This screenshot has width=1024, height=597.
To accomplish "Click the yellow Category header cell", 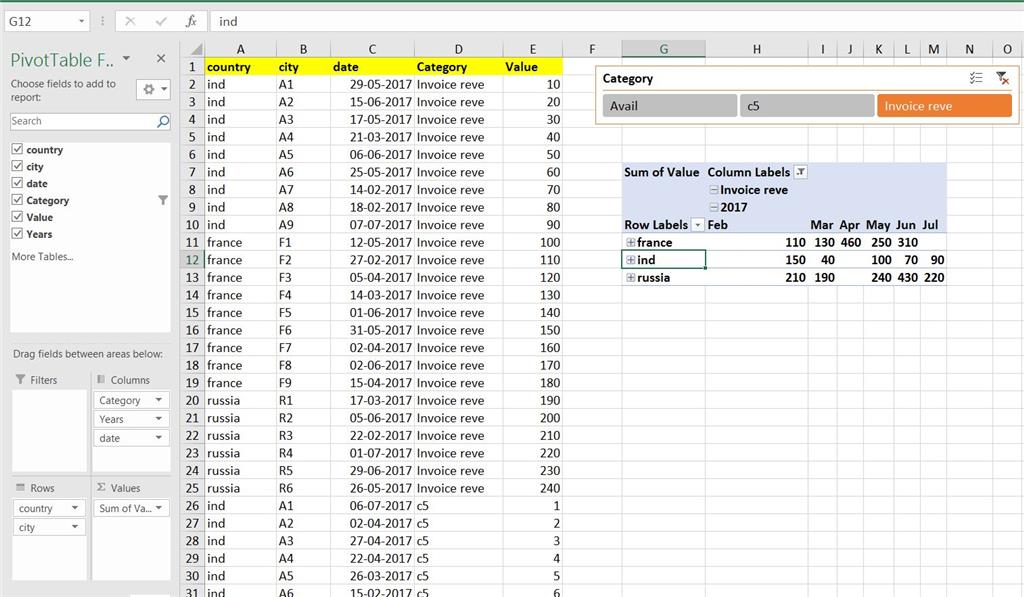I will tap(458, 67).
